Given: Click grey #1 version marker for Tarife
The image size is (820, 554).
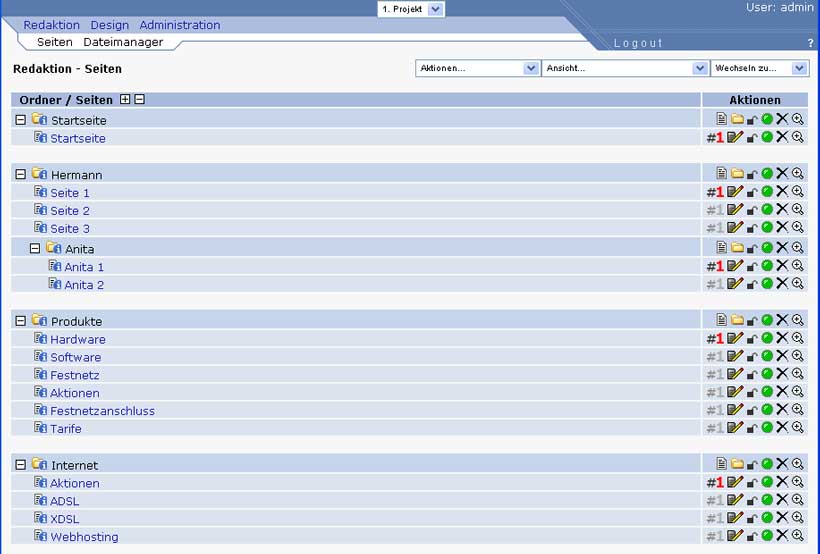Looking at the screenshot, I should (x=715, y=428).
